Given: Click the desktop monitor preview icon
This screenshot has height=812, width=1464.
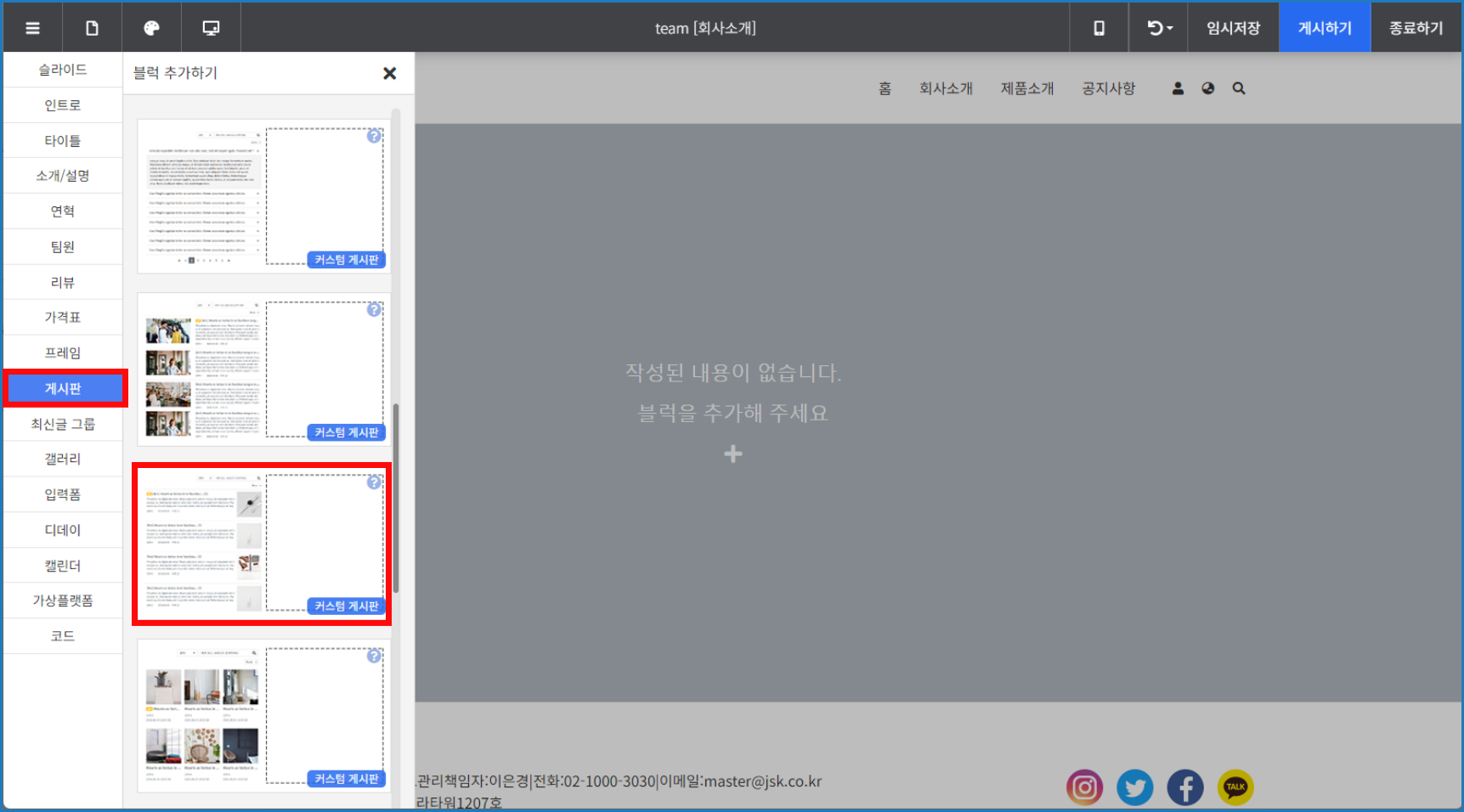Looking at the screenshot, I should (x=211, y=28).
